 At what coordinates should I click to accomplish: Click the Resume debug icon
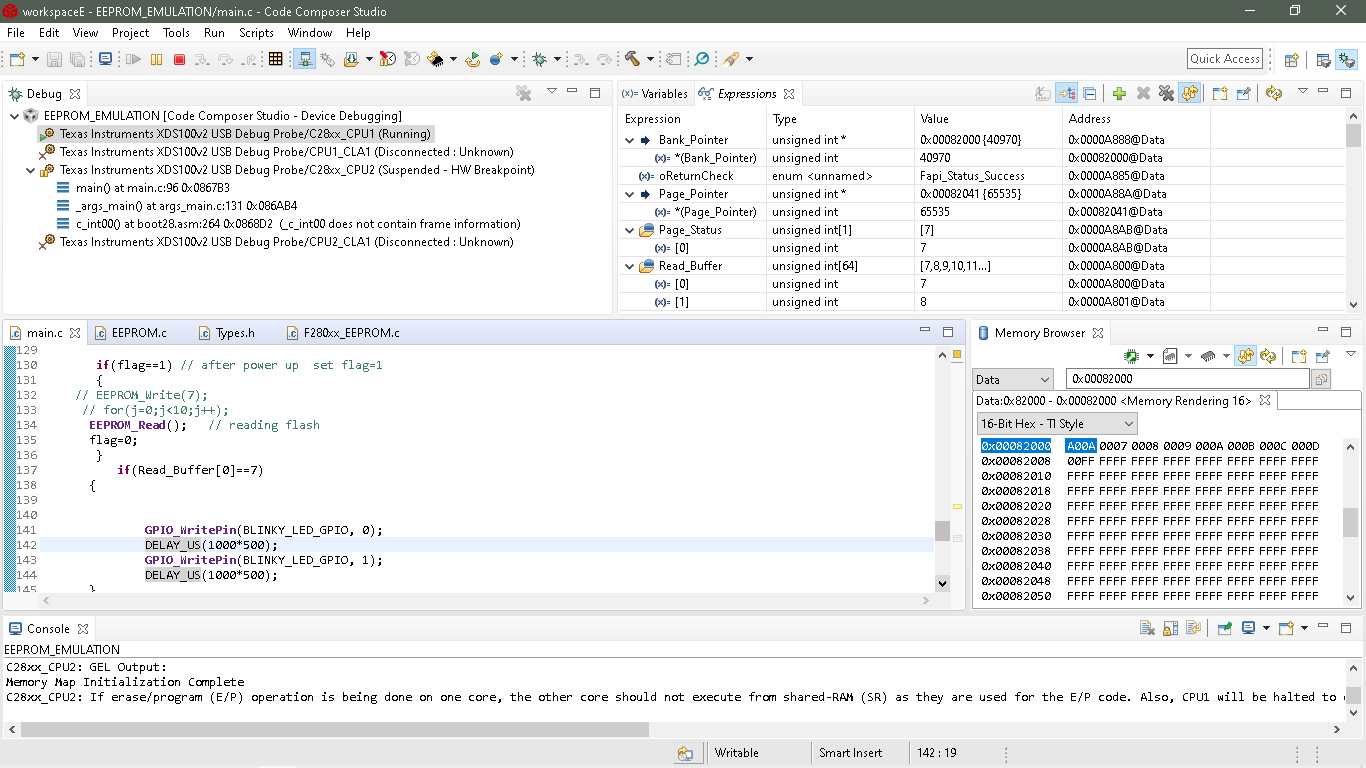point(133,59)
